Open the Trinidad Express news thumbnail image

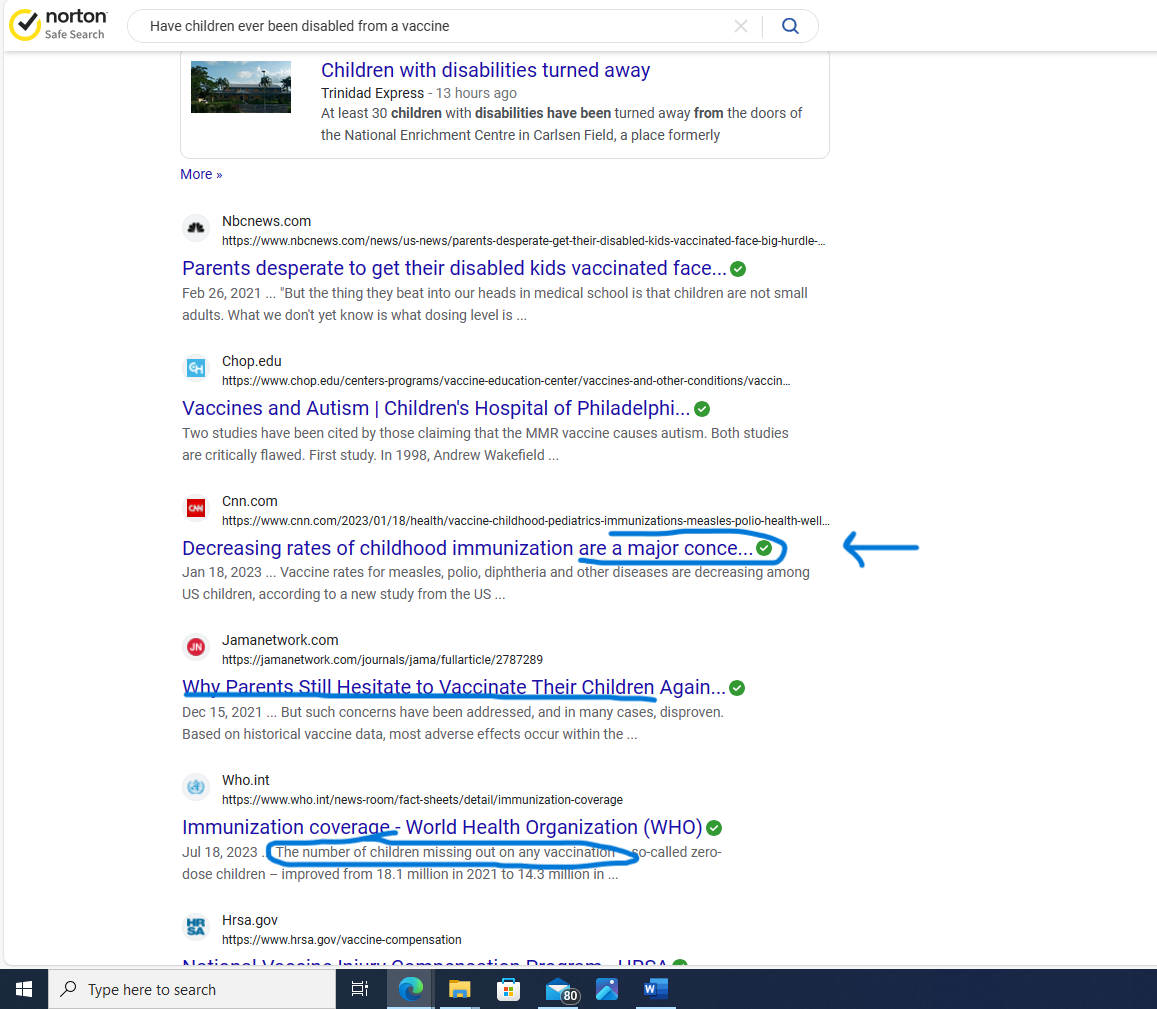(241, 87)
